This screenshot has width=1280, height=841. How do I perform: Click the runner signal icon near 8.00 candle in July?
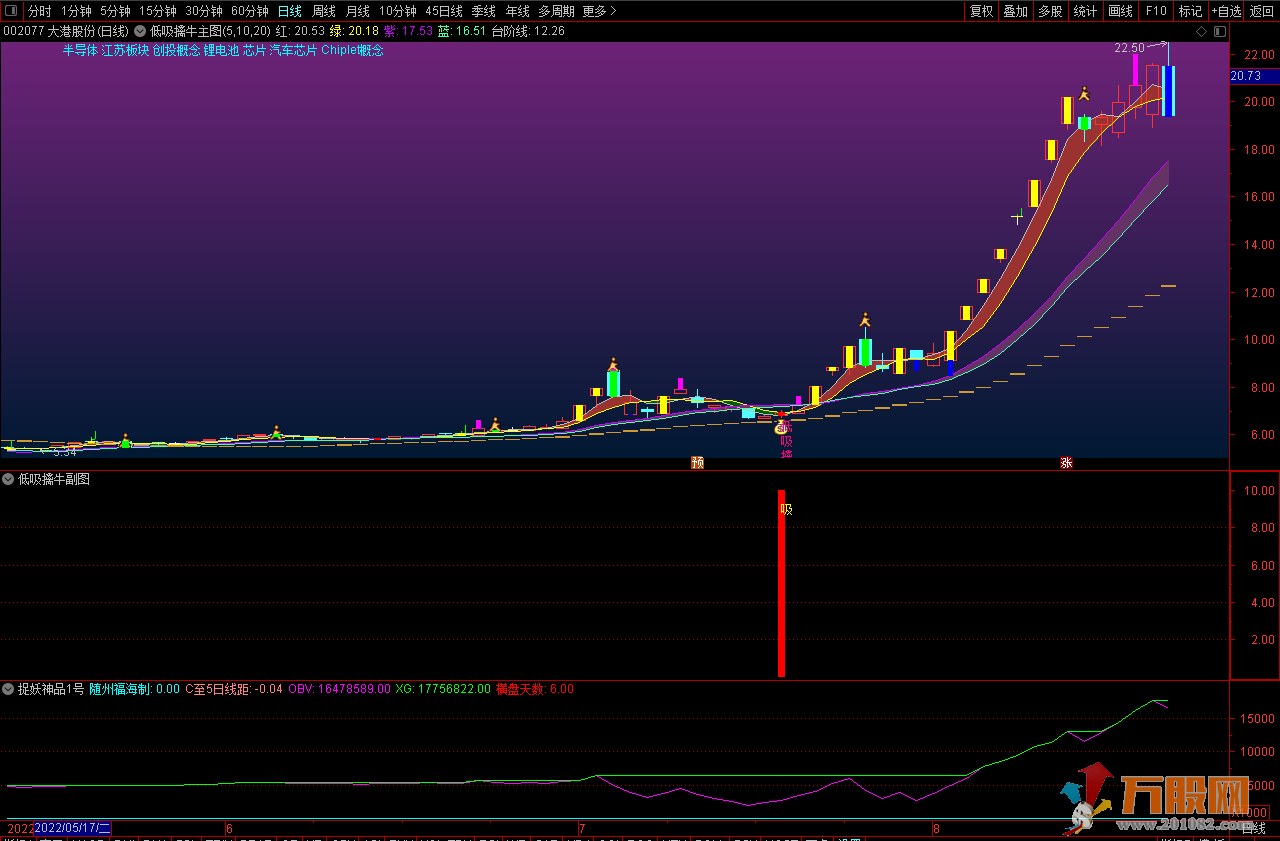tap(612, 365)
